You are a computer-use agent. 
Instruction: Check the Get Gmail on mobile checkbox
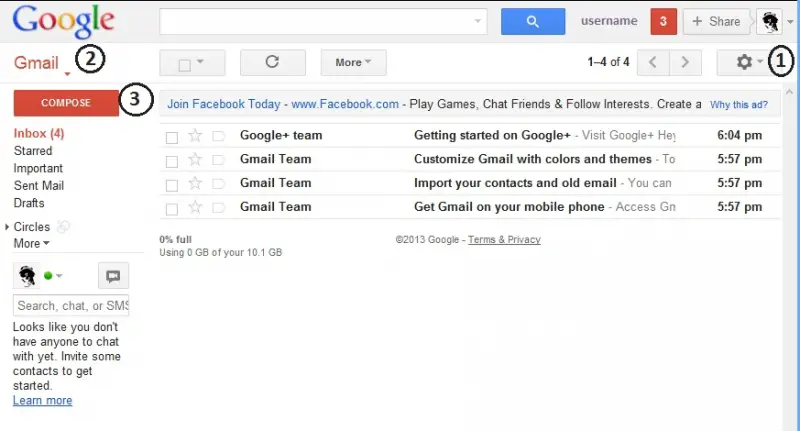coord(172,209)
